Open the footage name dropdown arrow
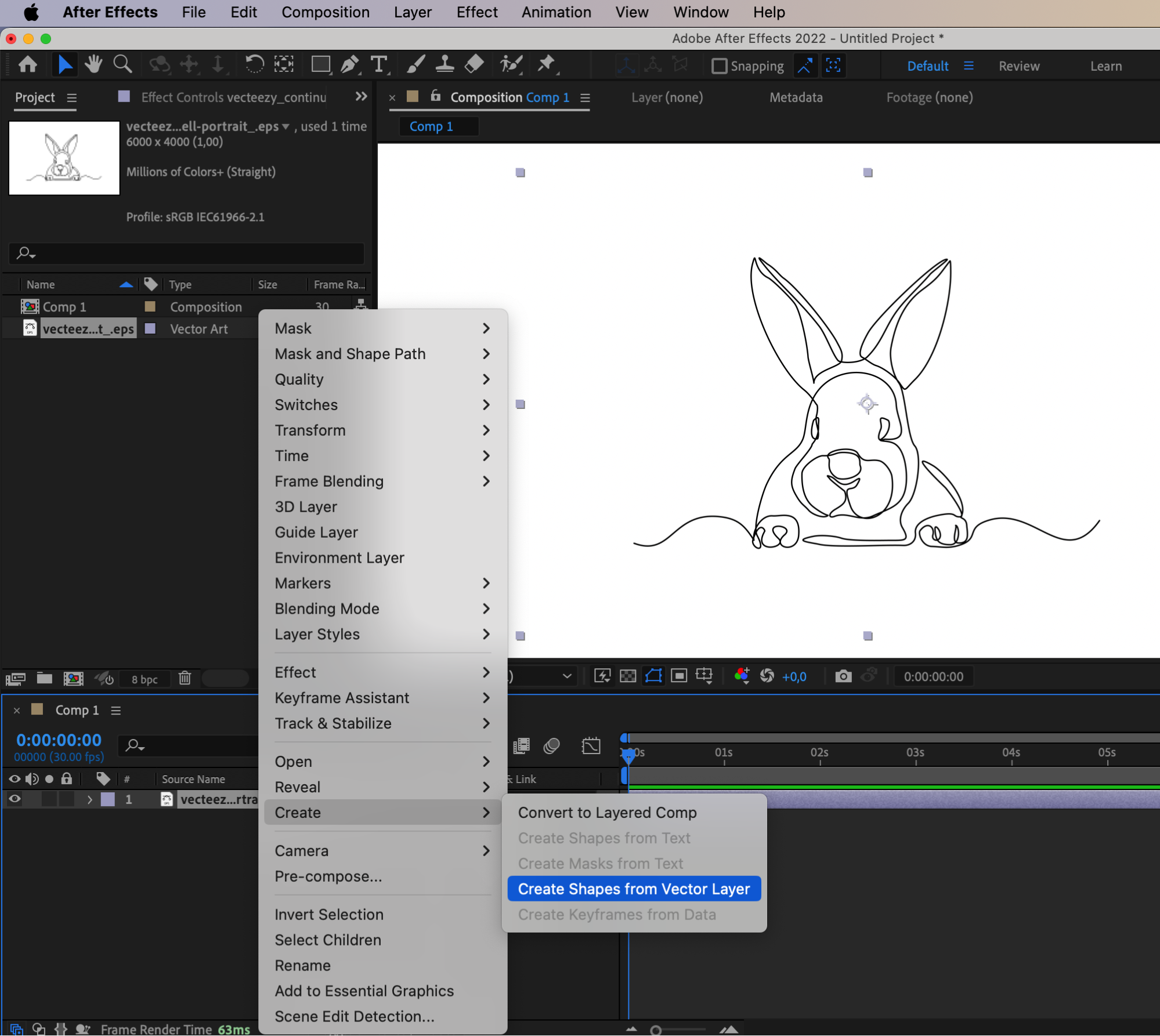Image resolution: width=1160 pixels, height=1036 pixels. coord(285,126)
